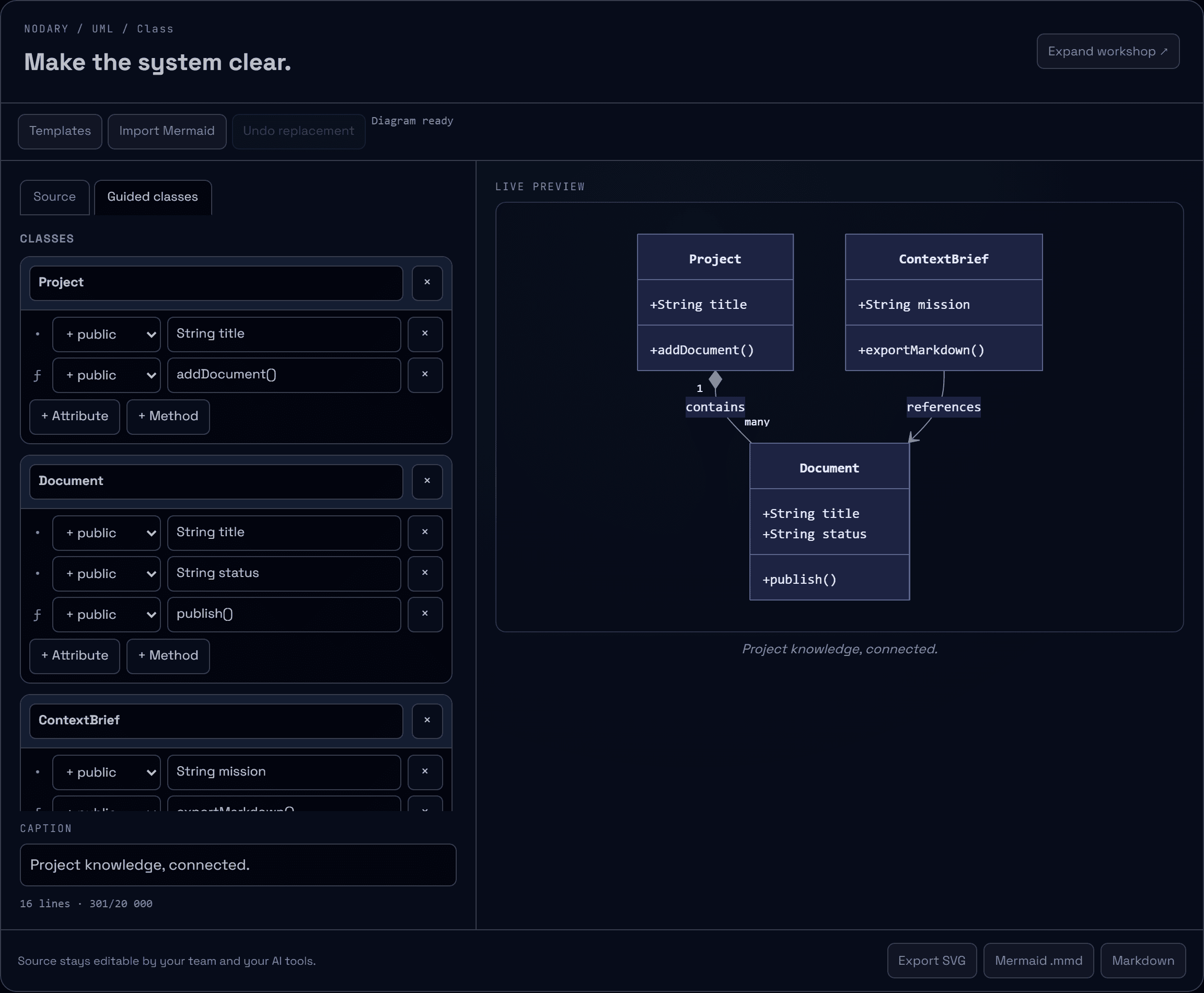Open visibility dropdown for String status
1204x993 pixels.
coord(107,573)
